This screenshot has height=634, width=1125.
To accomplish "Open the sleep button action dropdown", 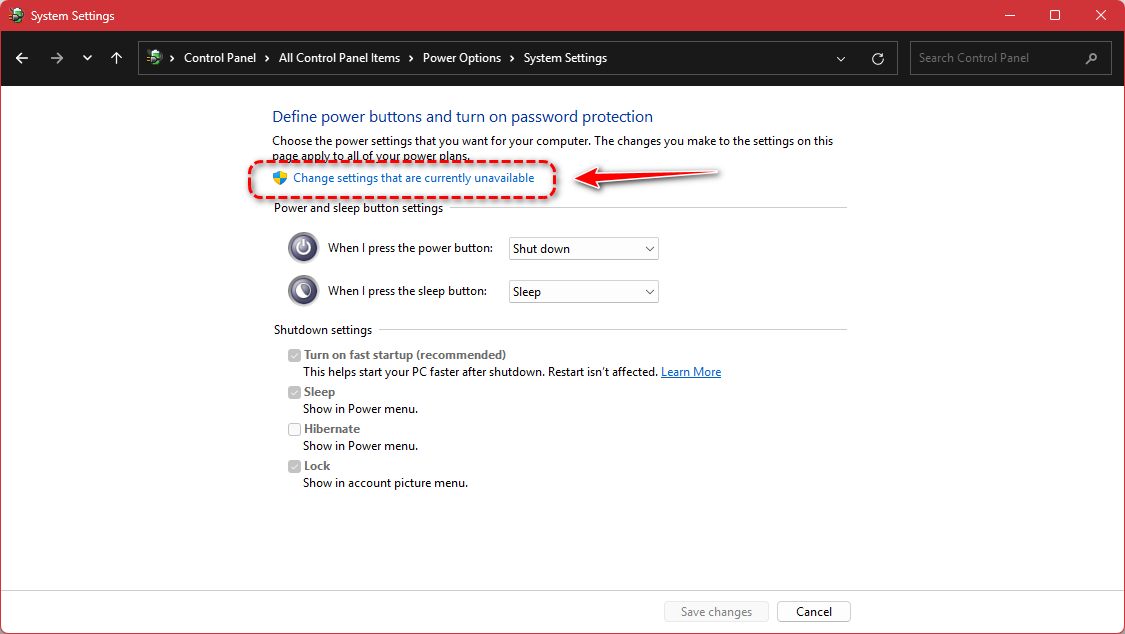I will (583, 291).
